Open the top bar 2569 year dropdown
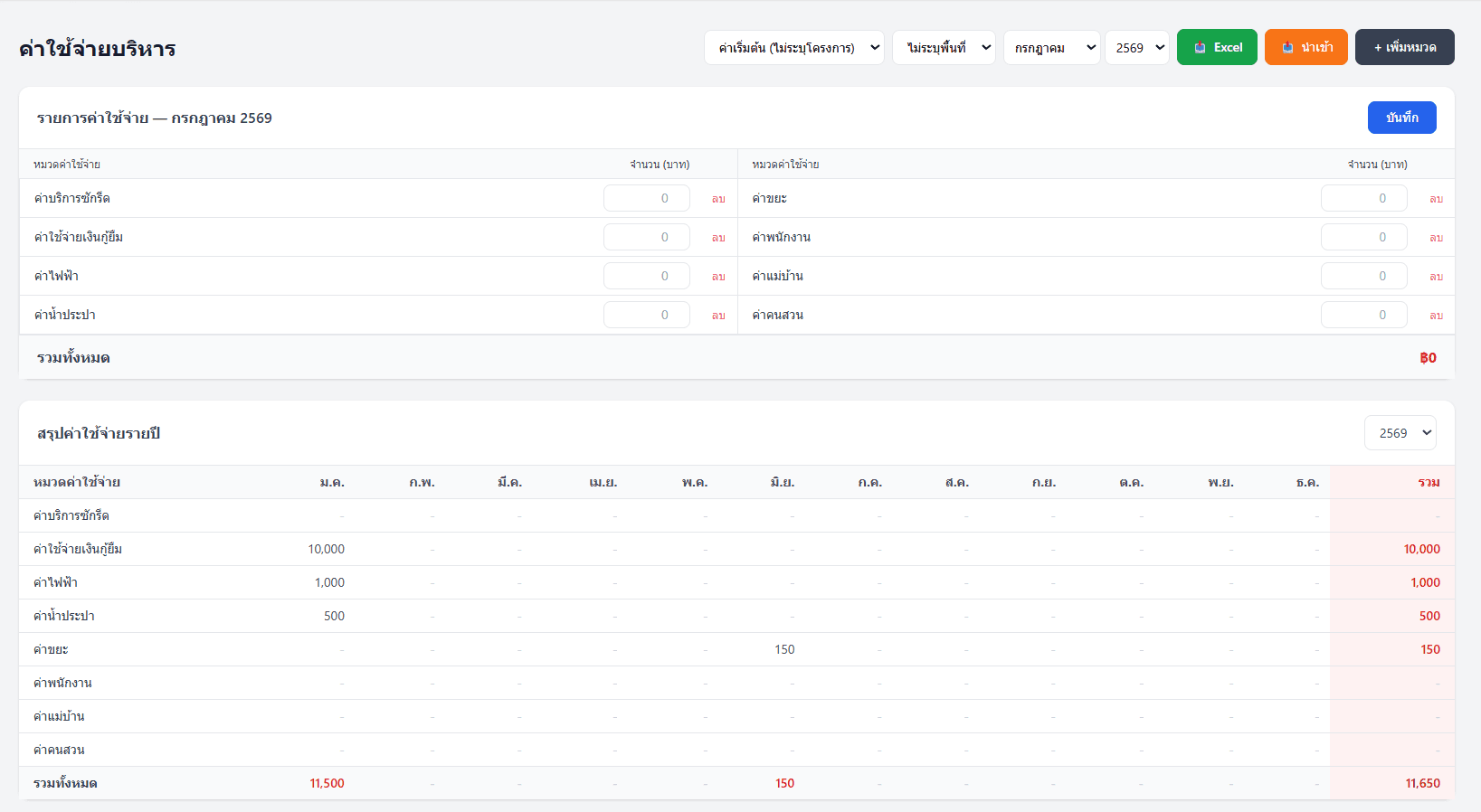Image resolution: width=1481 pixels, height=812 pixels. (x=1137, y=48)
